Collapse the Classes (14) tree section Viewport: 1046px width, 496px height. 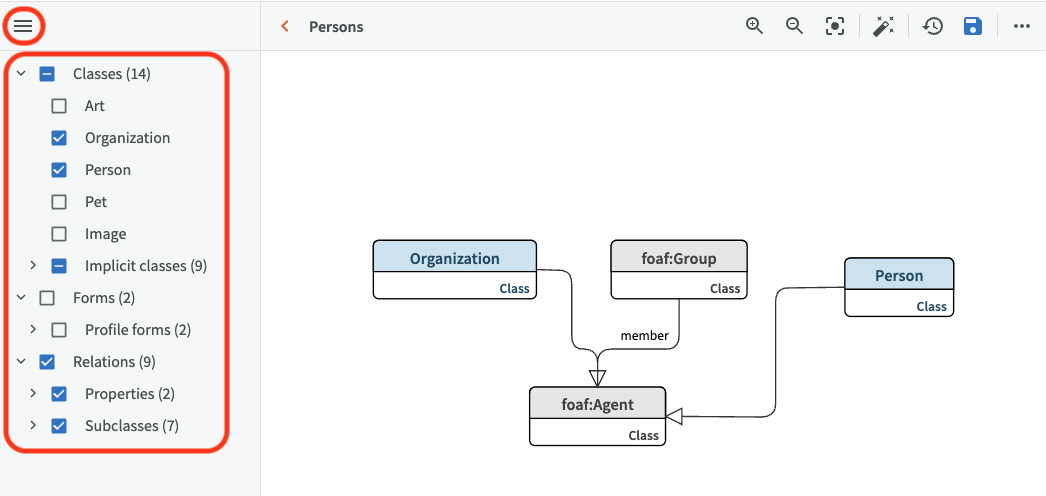[x=21, y=74]
